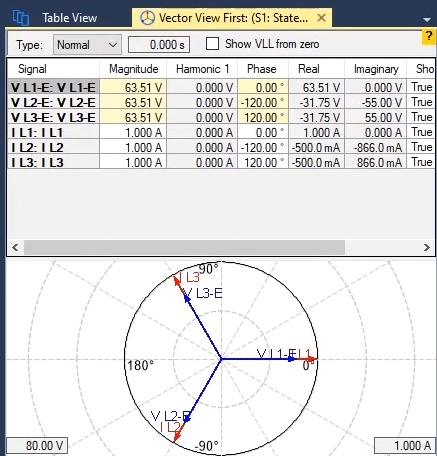Select the Vector View First tab
This screenshot has width=437, height=456.
click(232, 18)
